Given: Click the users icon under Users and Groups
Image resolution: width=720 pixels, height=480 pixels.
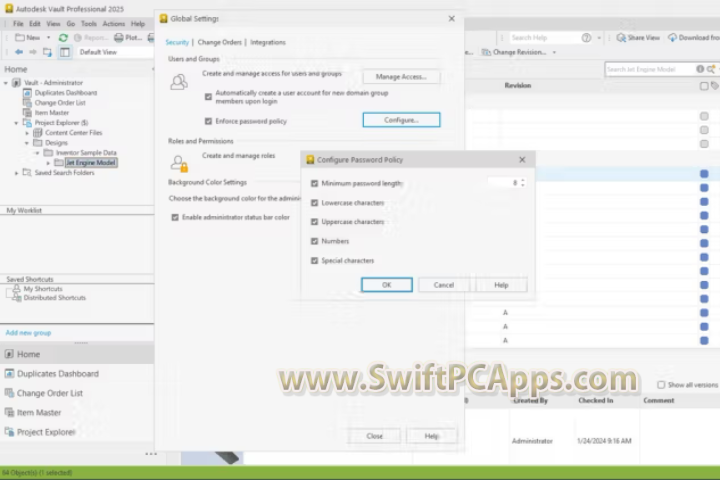Looking at the screenshot, I should click(179, 82).
